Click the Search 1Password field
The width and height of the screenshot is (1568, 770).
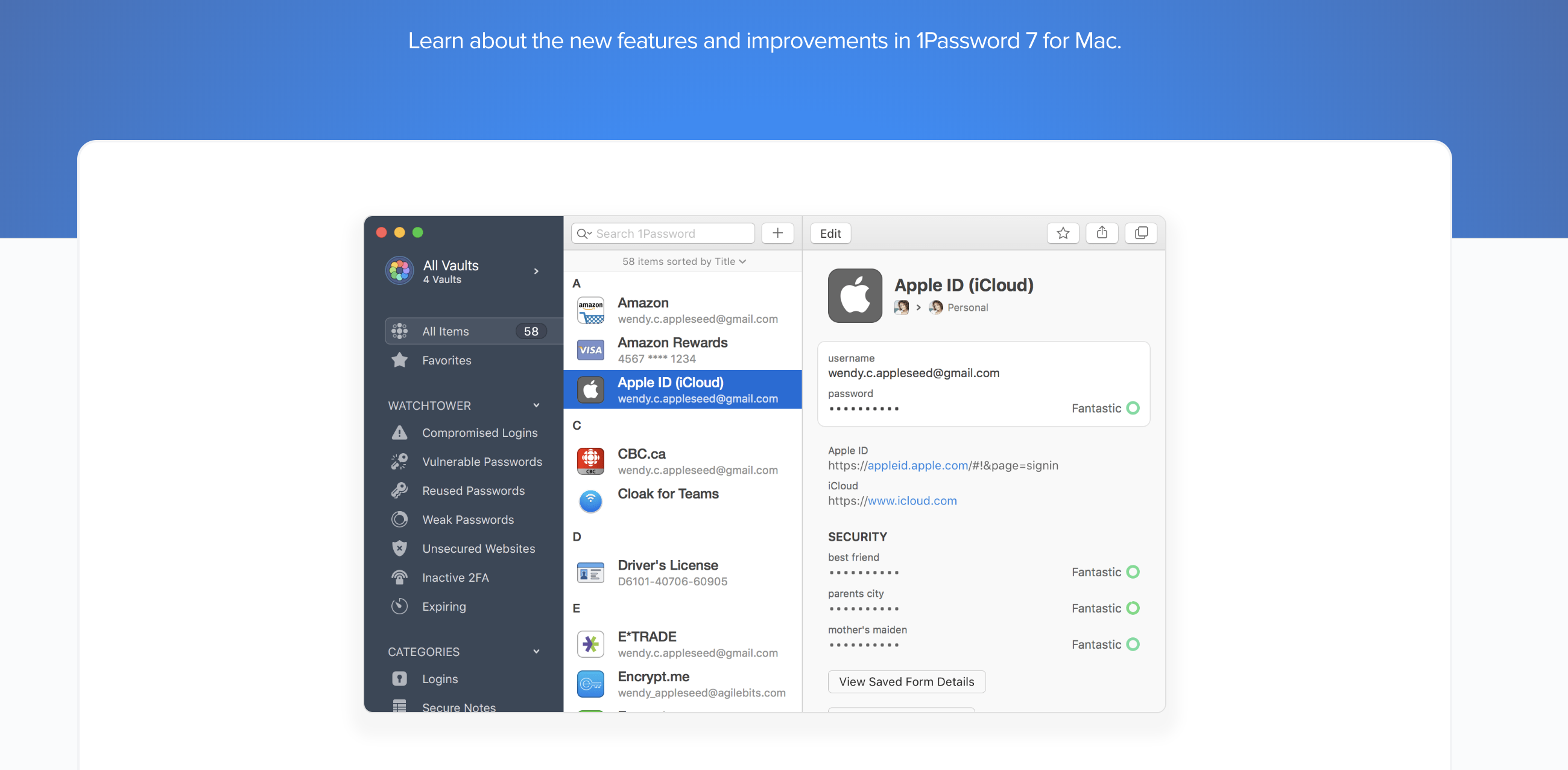663,234
